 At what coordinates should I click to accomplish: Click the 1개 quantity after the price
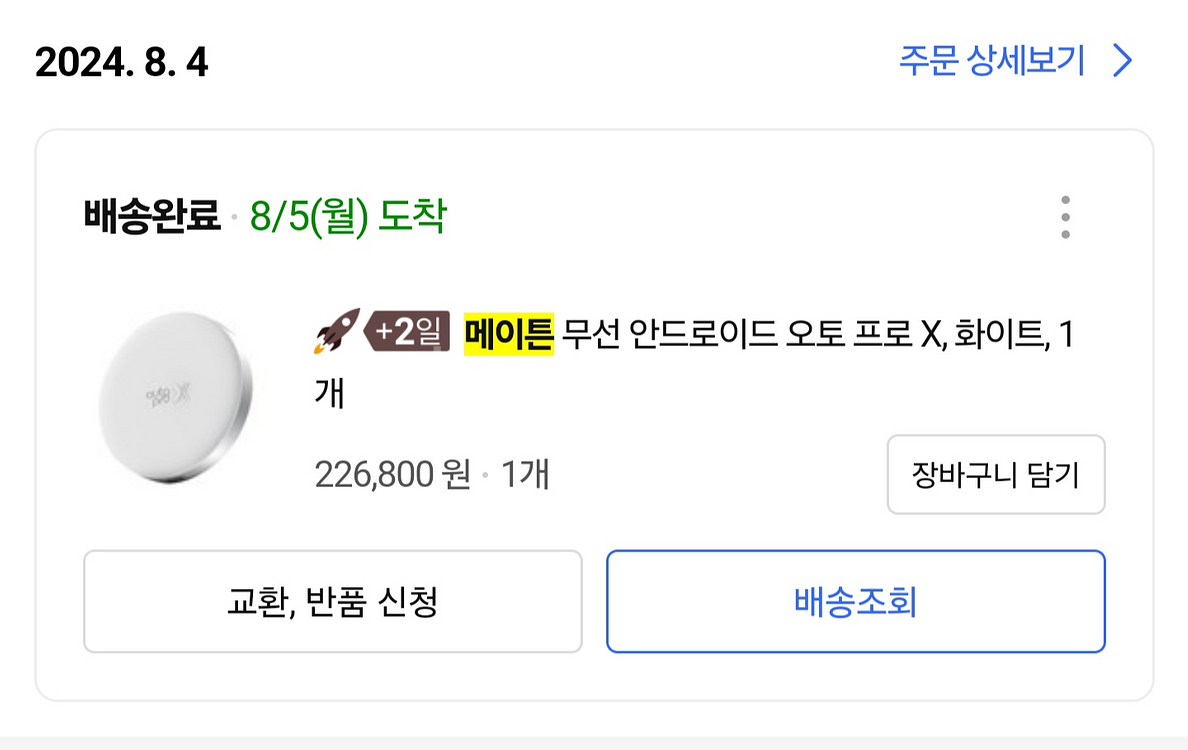click(525, 474)
